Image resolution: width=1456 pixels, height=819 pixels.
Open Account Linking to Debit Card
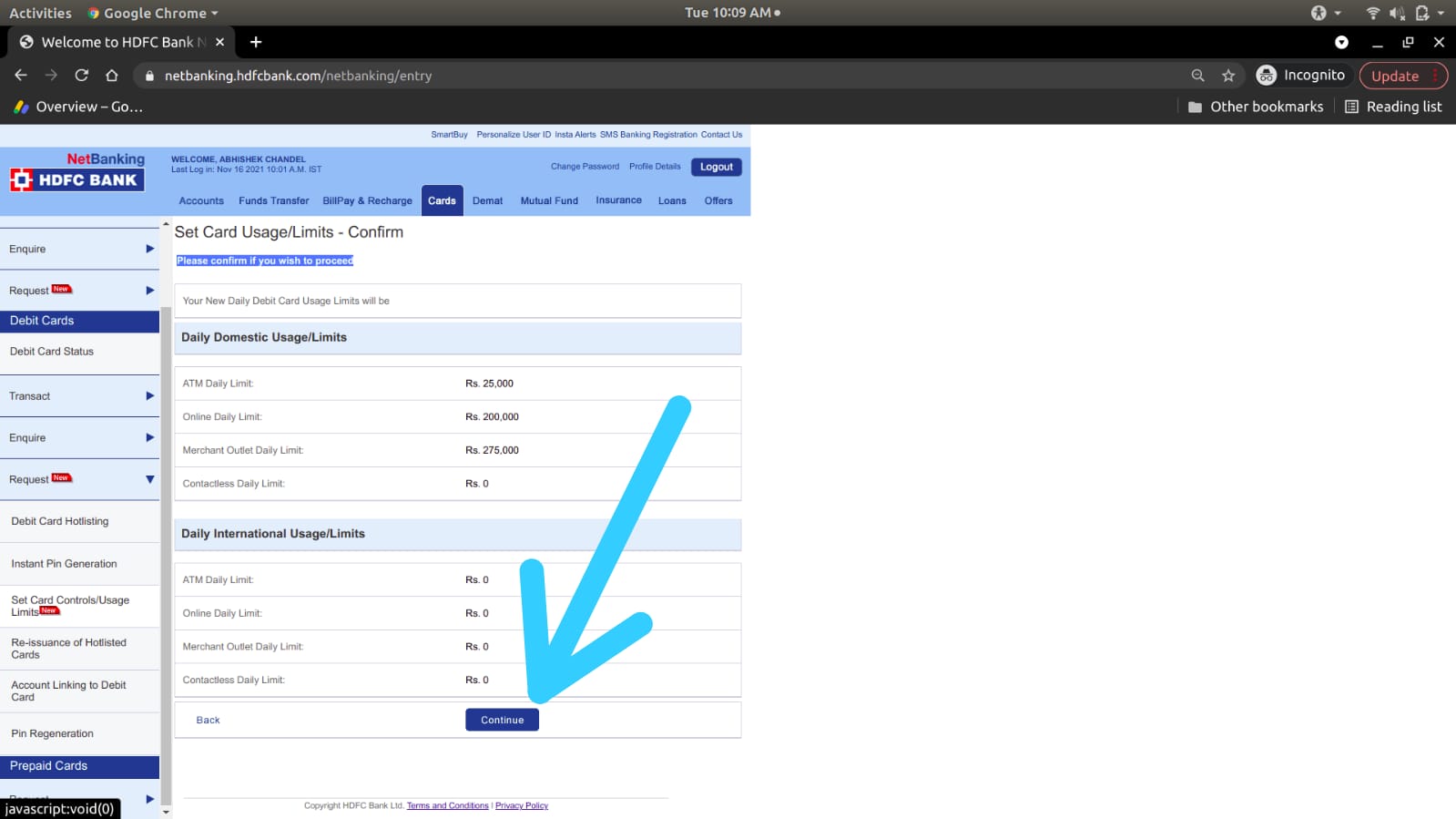(x=68, y=691)
